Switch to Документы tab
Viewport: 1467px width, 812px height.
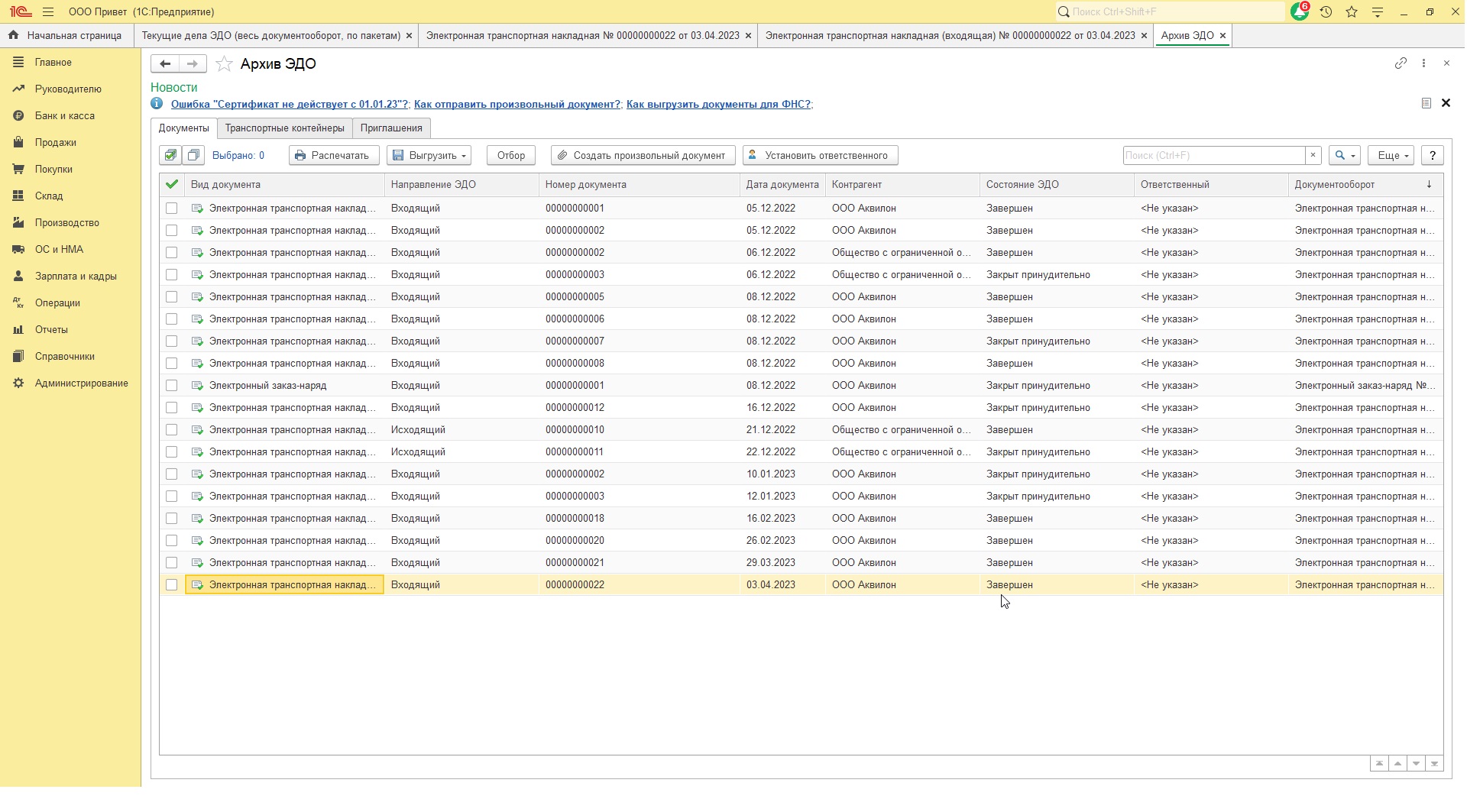(183, 128)
